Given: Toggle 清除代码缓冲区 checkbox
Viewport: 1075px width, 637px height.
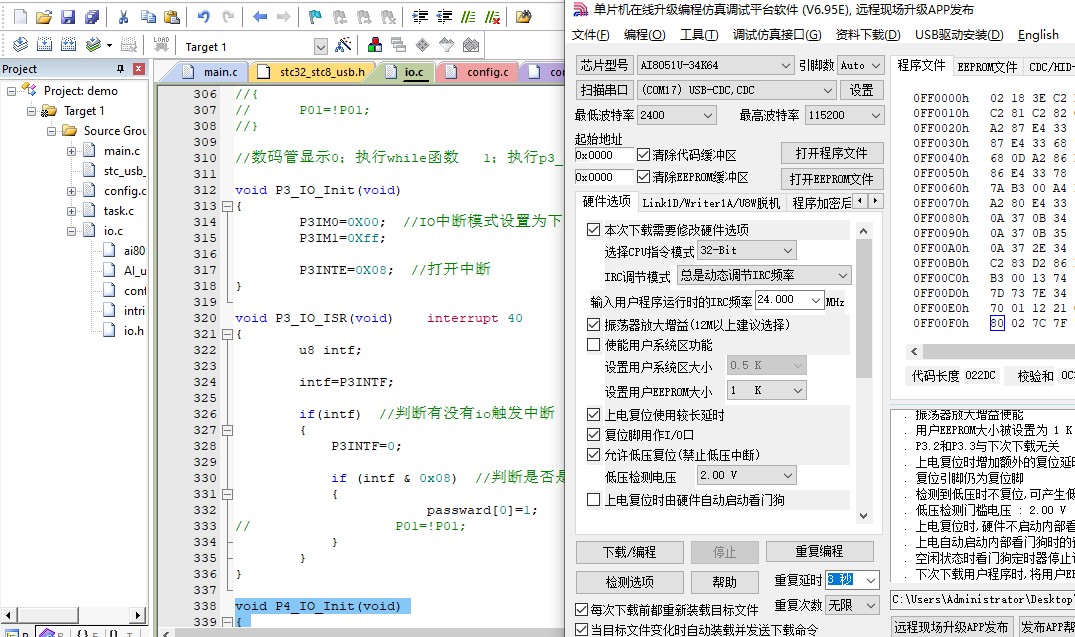Looking at the screenshot, I should tap(643, 155).
